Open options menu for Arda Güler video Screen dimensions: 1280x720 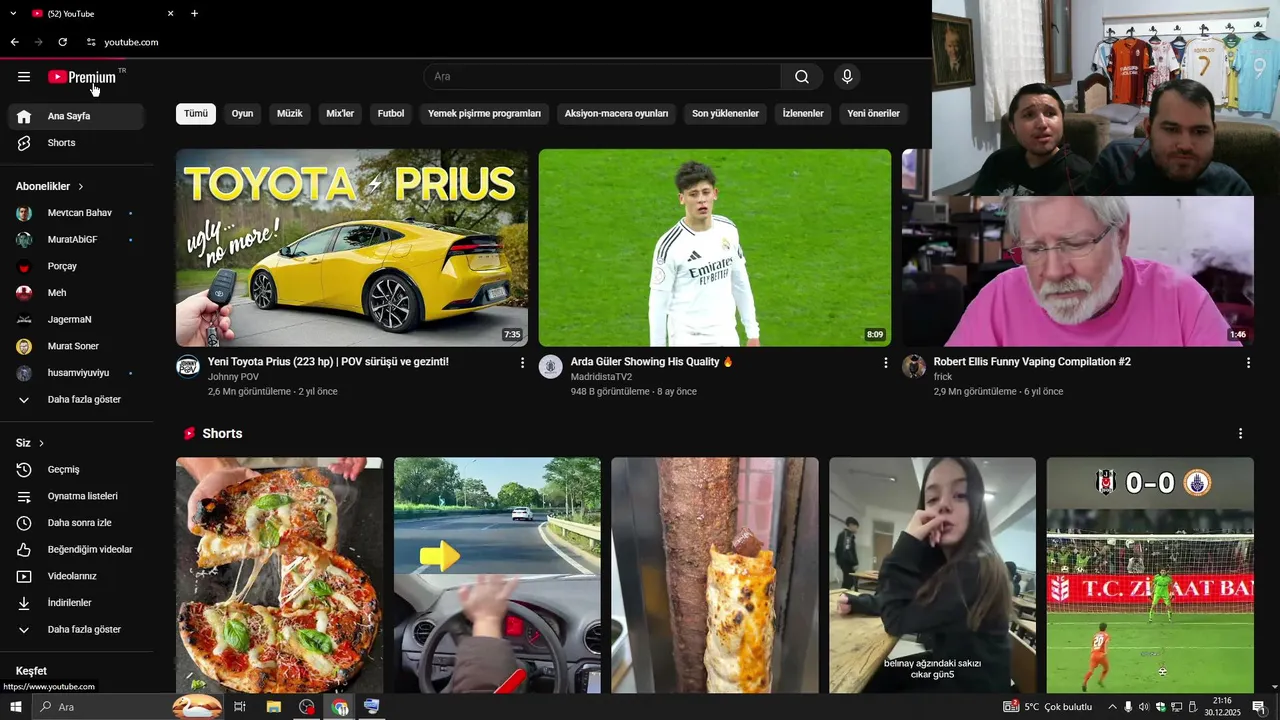coord(885,363)
